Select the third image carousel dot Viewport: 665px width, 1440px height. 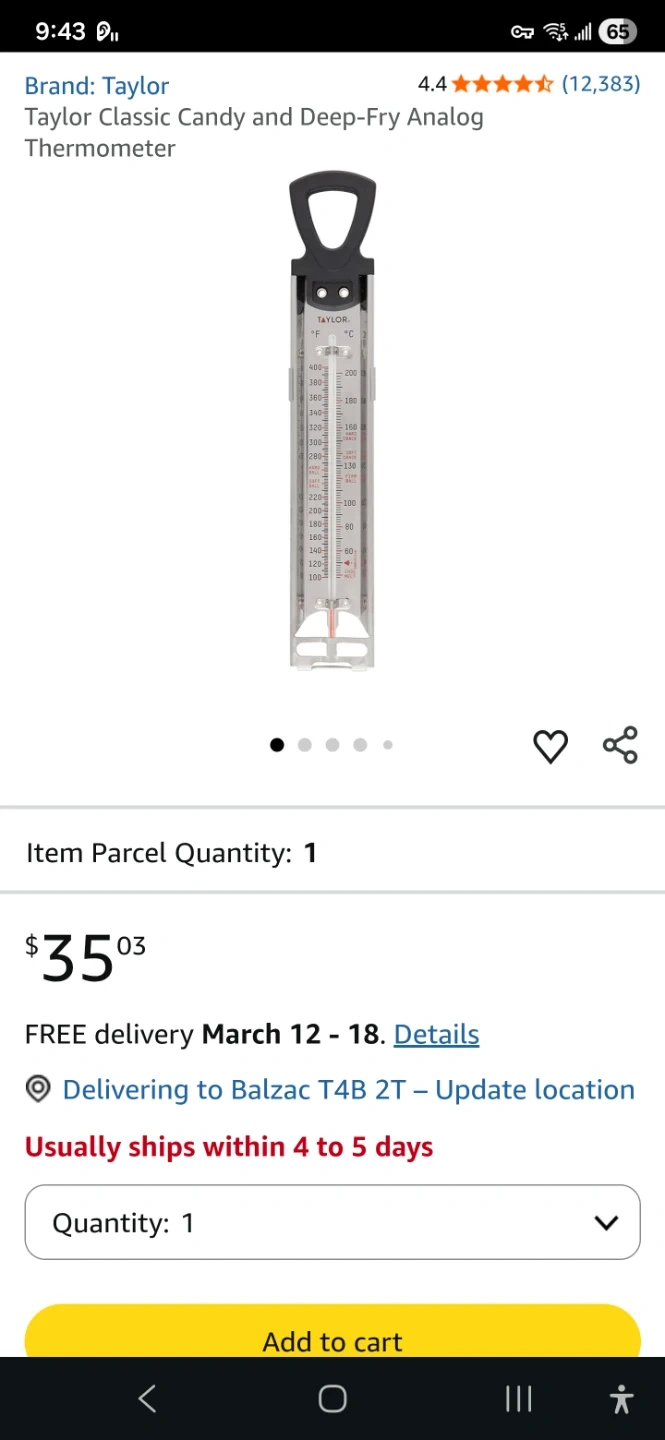pos(333,744)
